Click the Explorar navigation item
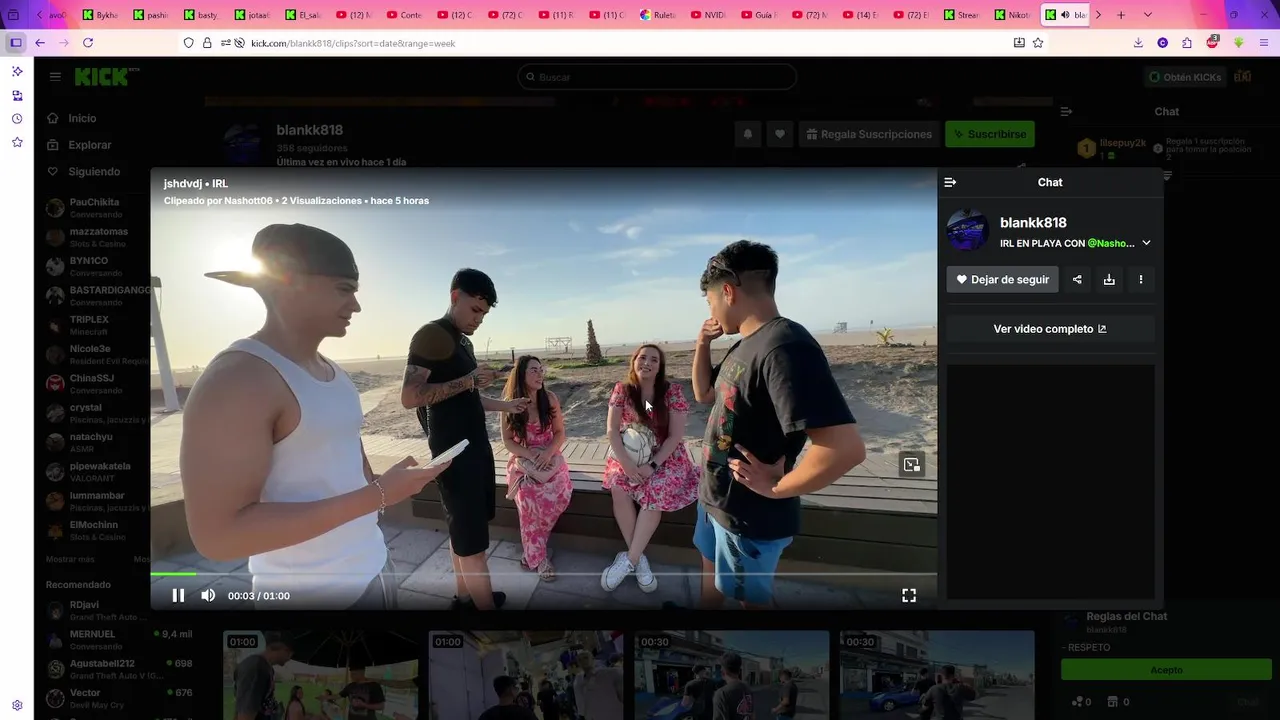Image resolution: width=1280 pixels, height=720 pixels. point(79,145)
